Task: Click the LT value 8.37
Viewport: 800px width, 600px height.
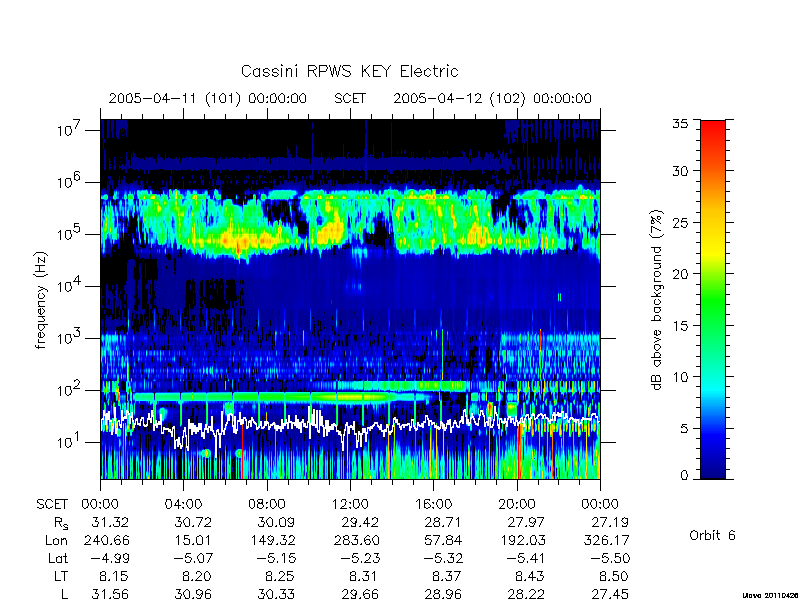Action: click(447, 577)
